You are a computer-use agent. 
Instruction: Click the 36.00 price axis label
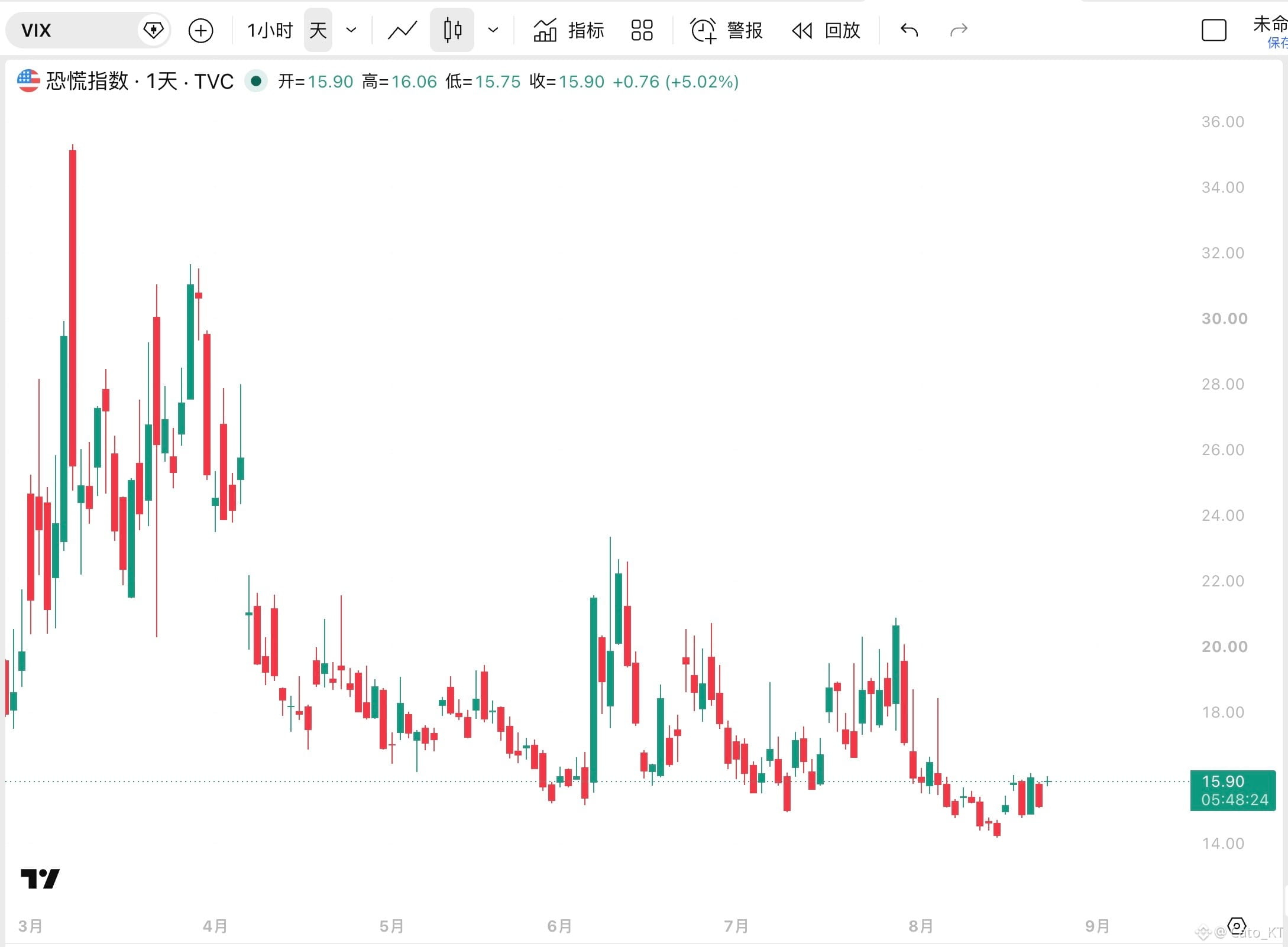click(x=1223, y=122)
